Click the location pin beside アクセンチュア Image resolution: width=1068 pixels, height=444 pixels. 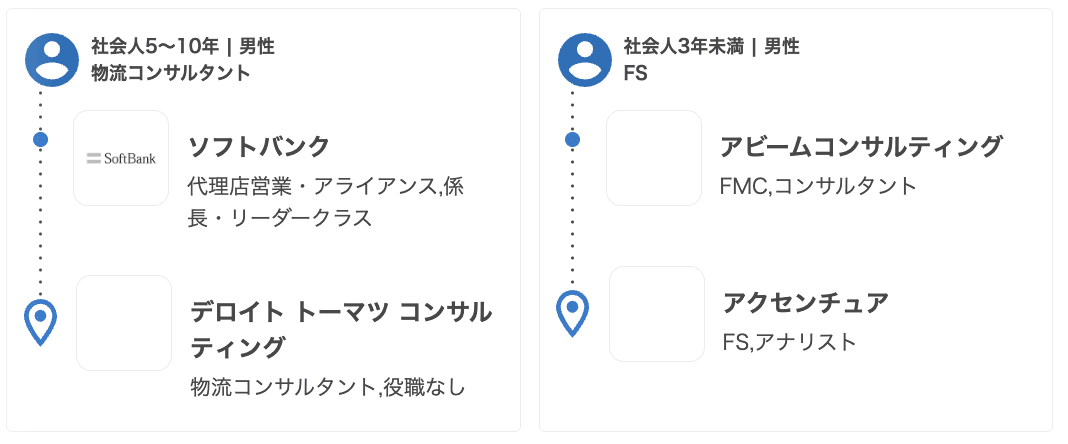[x=572, y=313]
